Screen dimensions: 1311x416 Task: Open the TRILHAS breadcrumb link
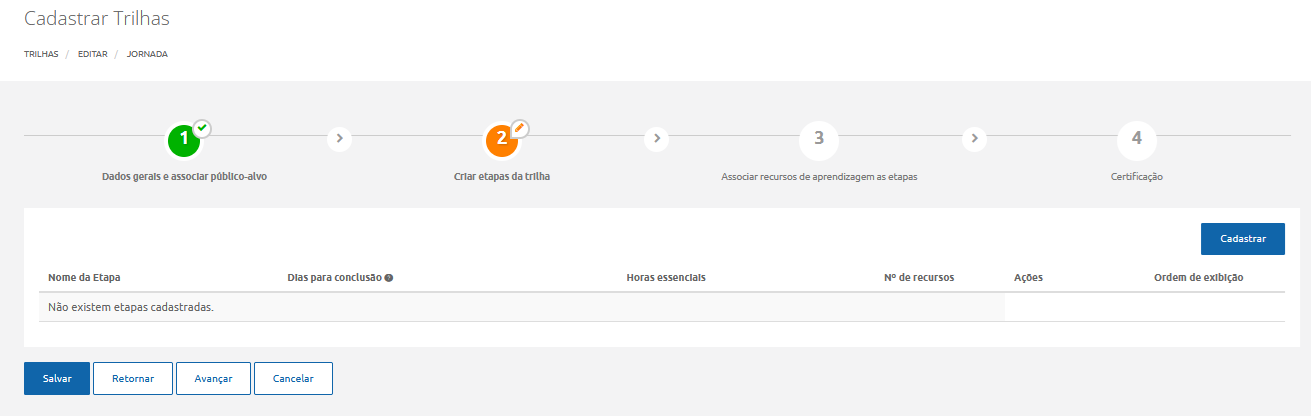coord(41,54)
